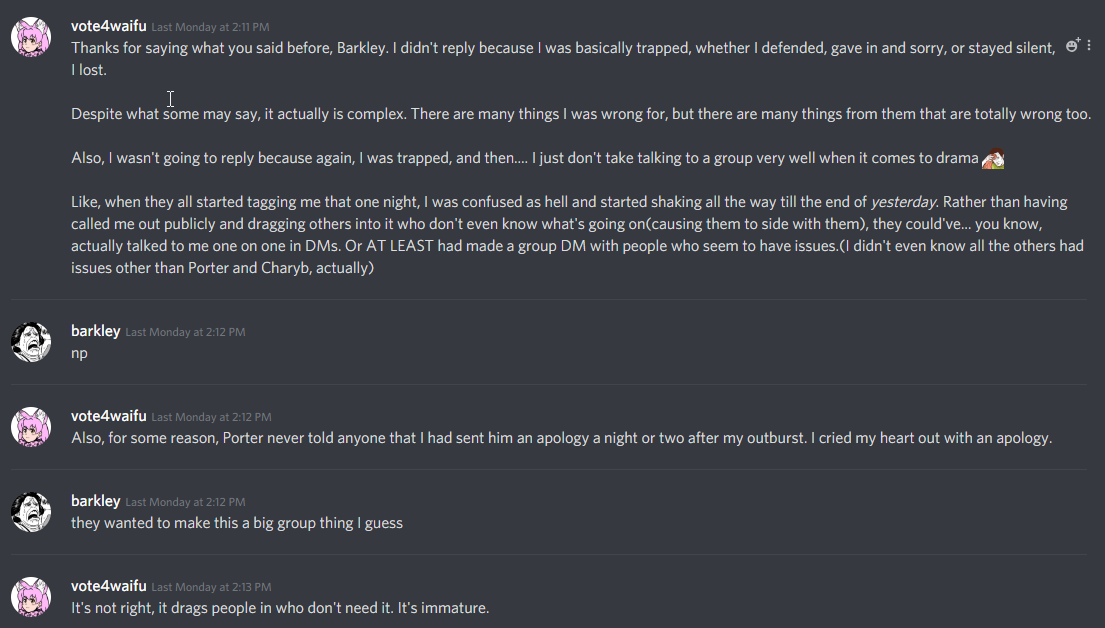Click the "Last Monday at 2:13 PM" timestamp
The image size is (1105, 628).
click(210, 587)
